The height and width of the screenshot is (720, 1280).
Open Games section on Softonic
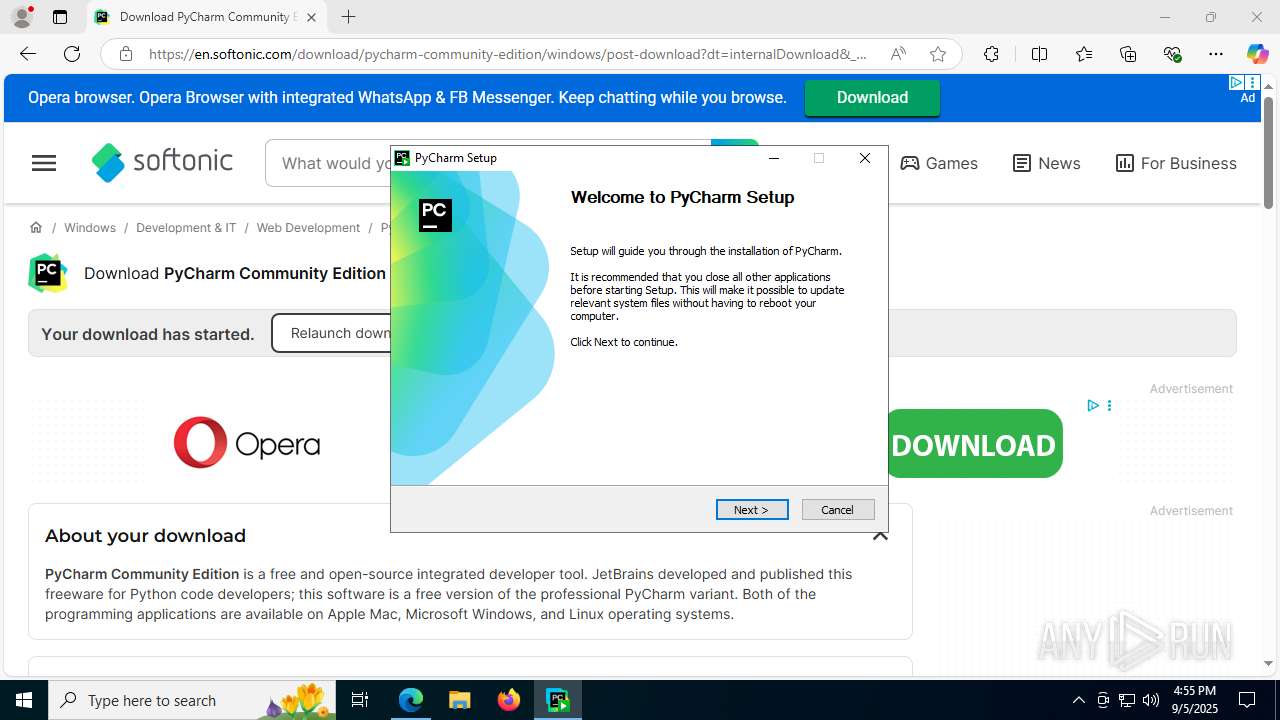[x=939, y=163]
